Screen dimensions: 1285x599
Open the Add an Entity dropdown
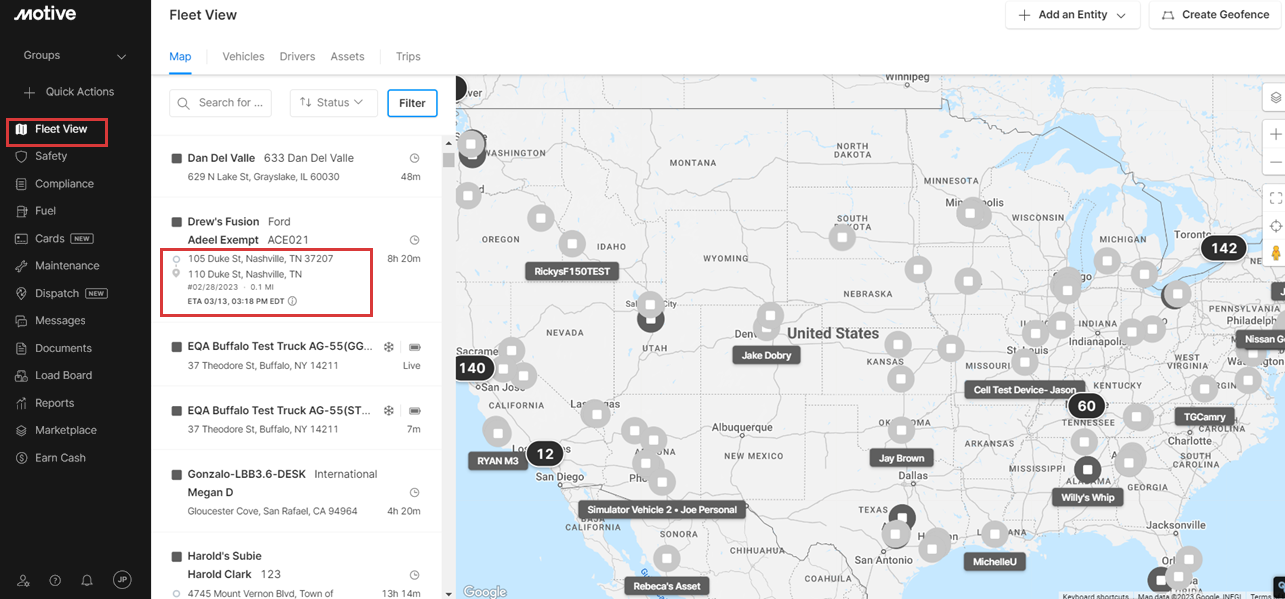pyautogui.click(x=1072, y=15)
